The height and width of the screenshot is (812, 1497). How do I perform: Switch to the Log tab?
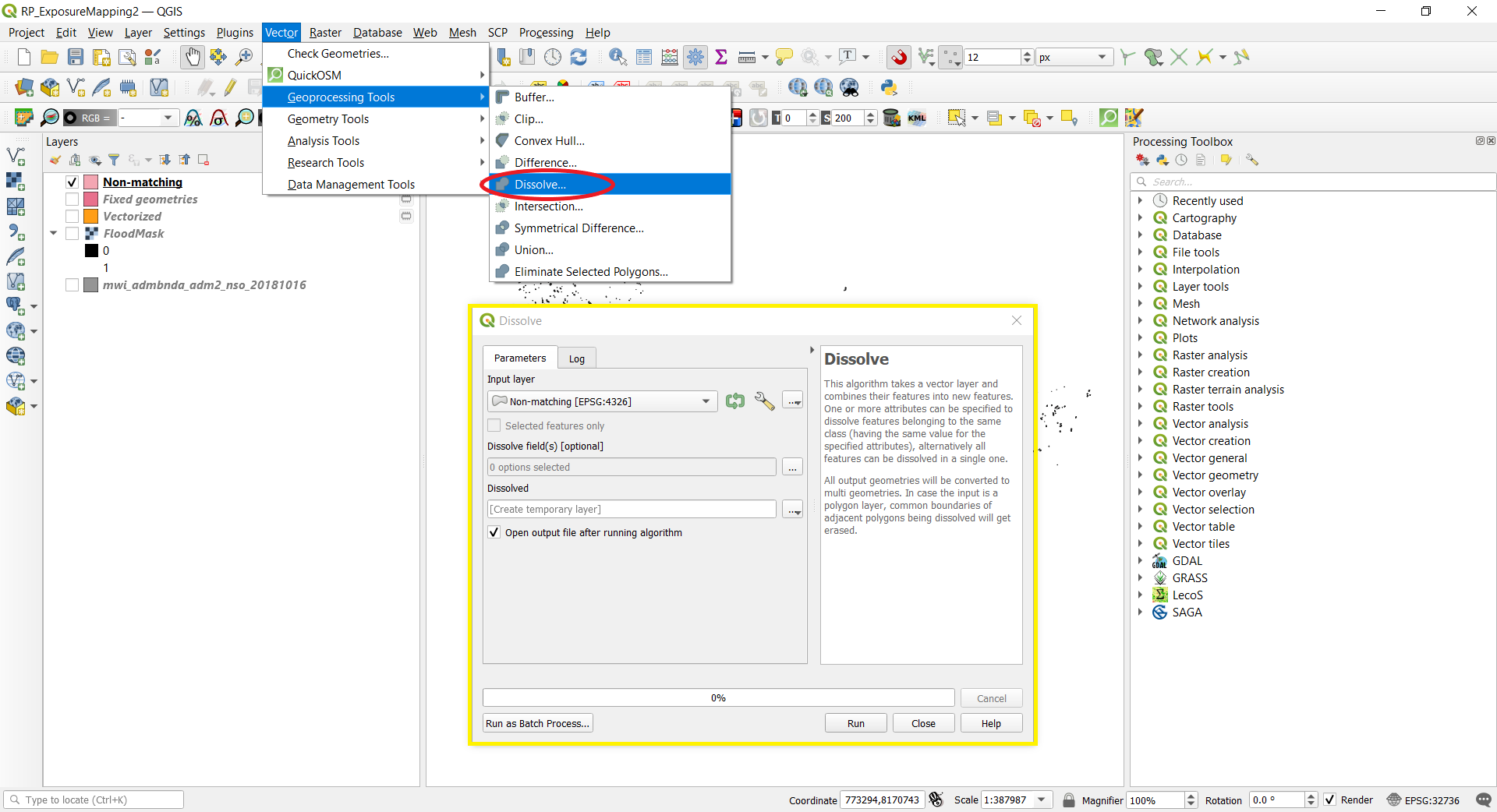click(x=576, y=358)
